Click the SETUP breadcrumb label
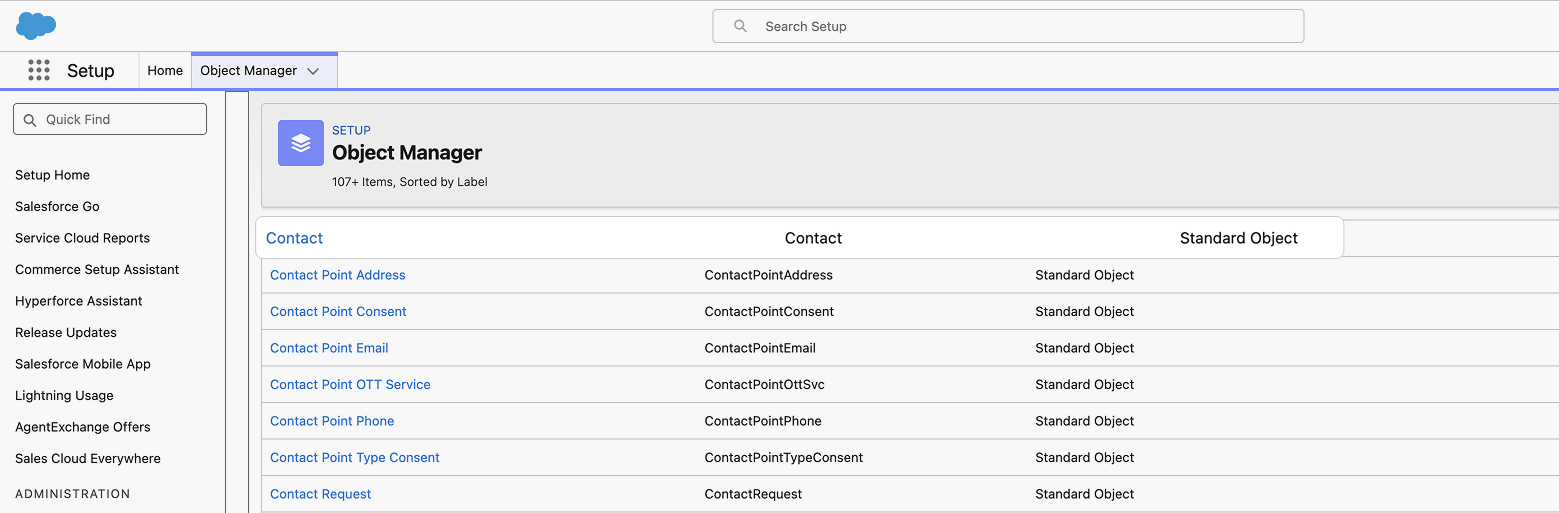Image resolution: width=1559 pixels, height=513 pixels. tap(351, 130)
